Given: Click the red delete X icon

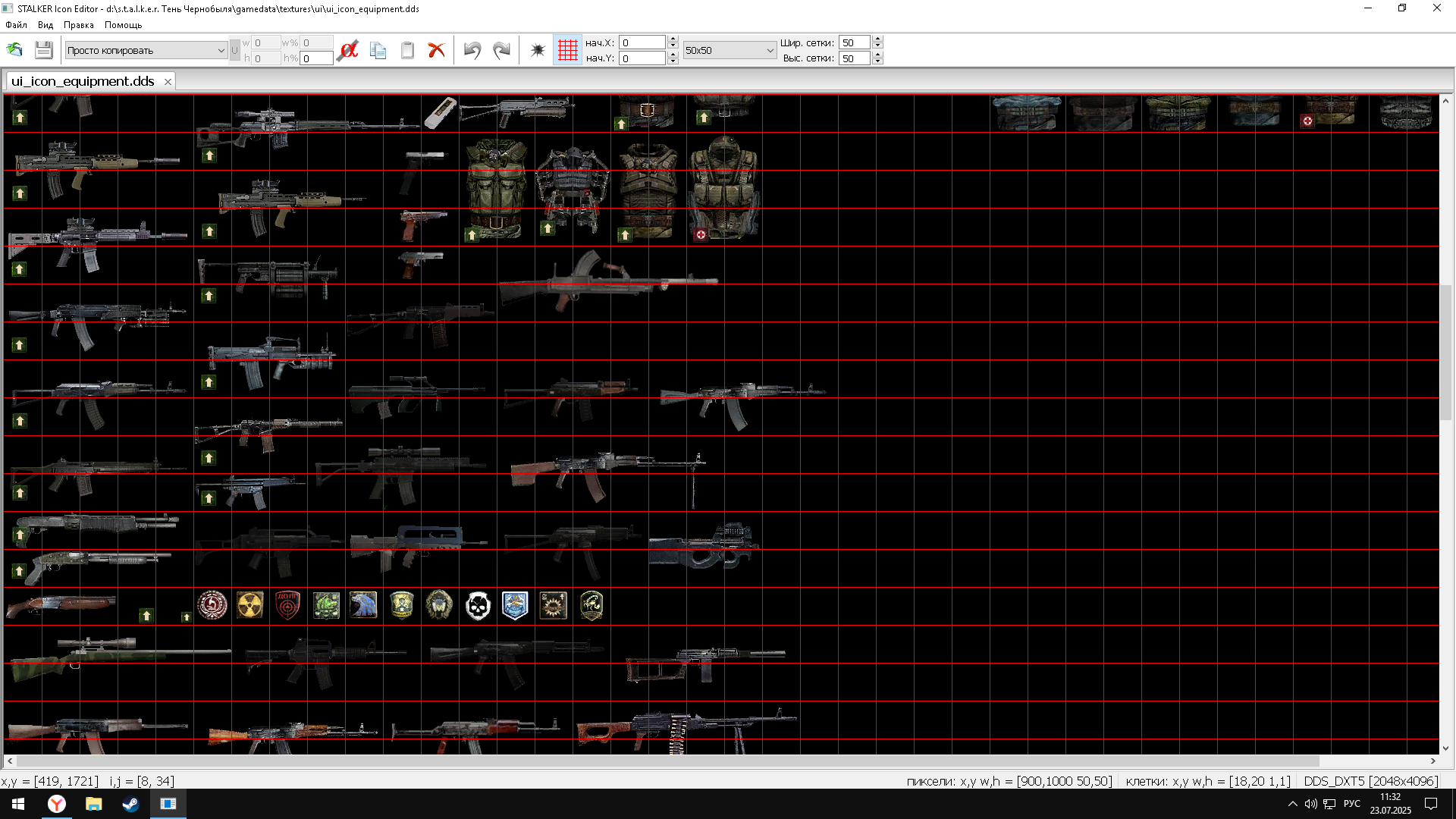Looking at the screenshot, I should (436, 50).
